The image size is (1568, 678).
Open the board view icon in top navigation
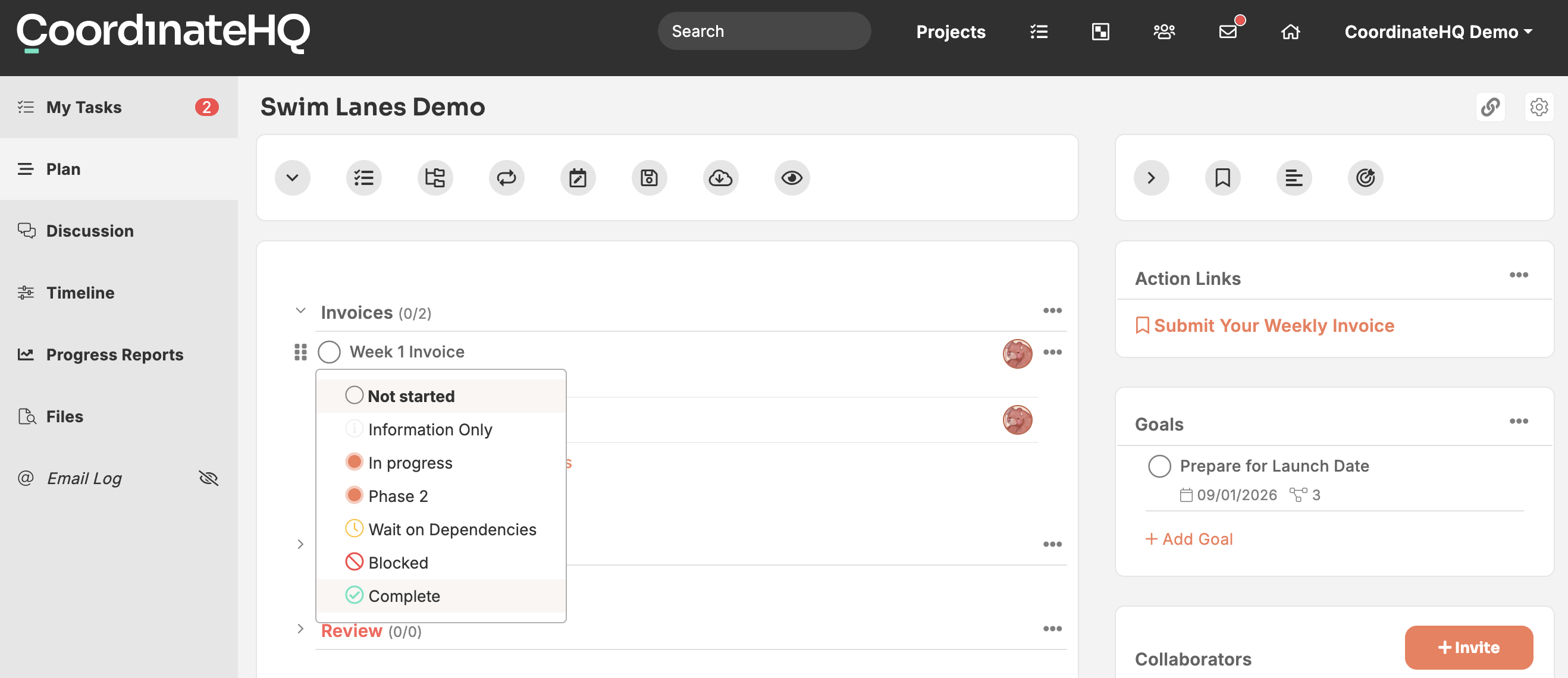click(x=1100, y=32)
